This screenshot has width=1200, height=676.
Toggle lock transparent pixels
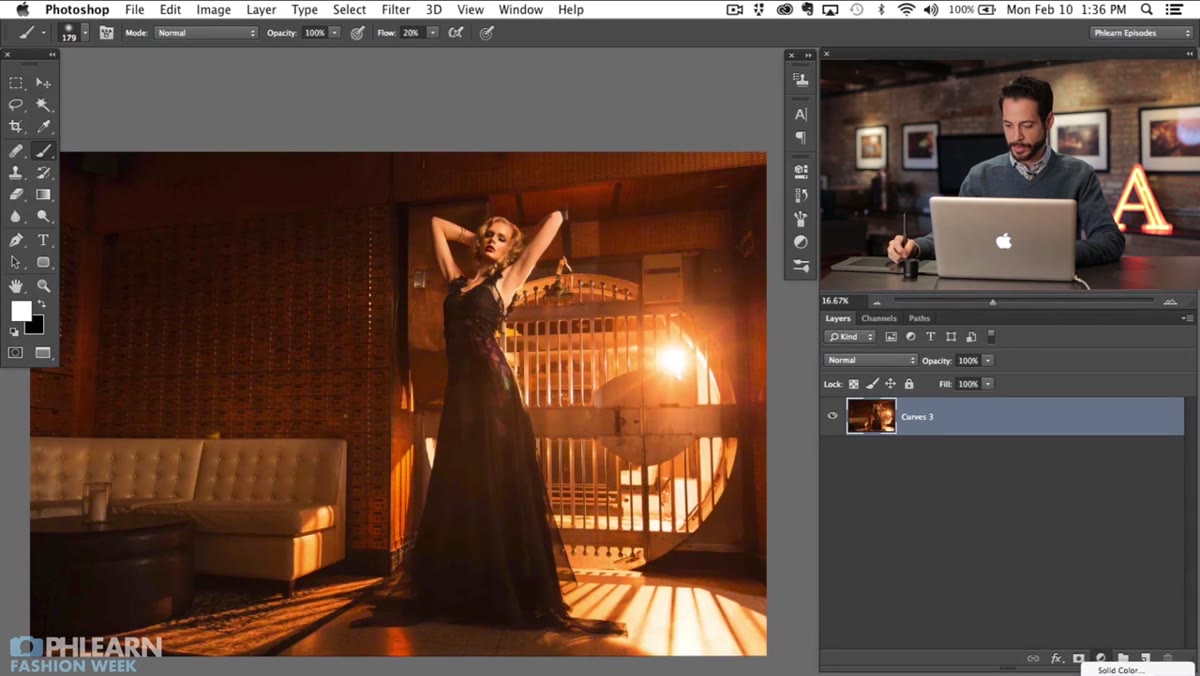(853, 384)
